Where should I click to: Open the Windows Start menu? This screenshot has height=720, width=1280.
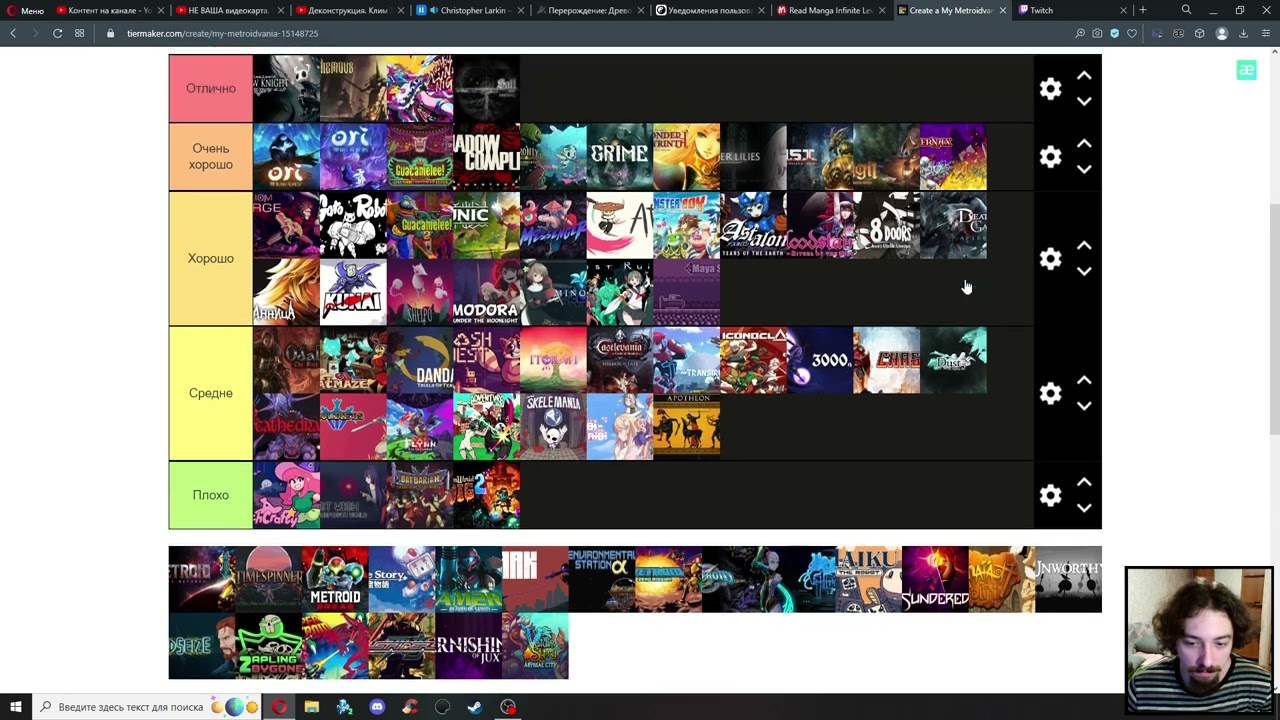(15, 707)
